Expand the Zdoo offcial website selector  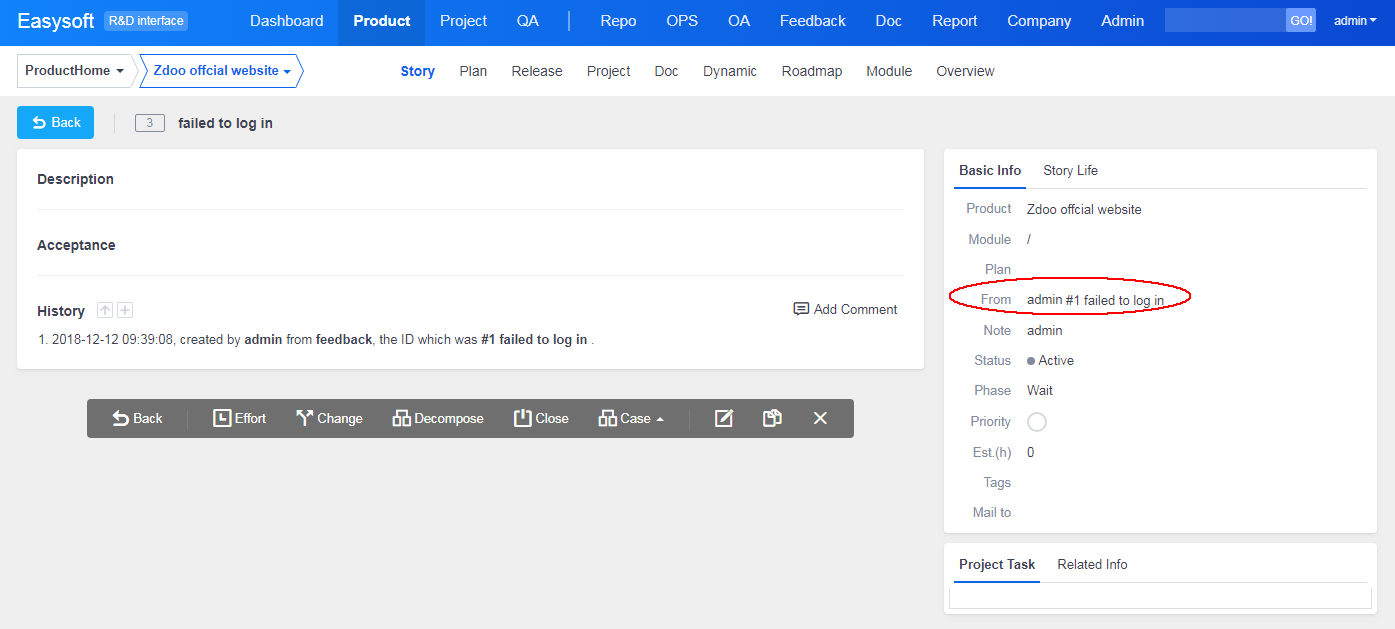tap(222, 71)
